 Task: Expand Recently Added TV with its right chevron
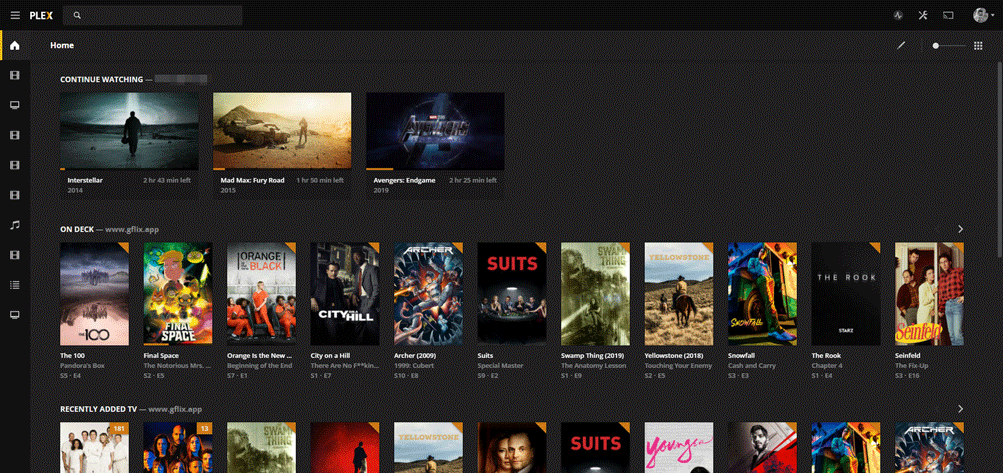[960, 409]
